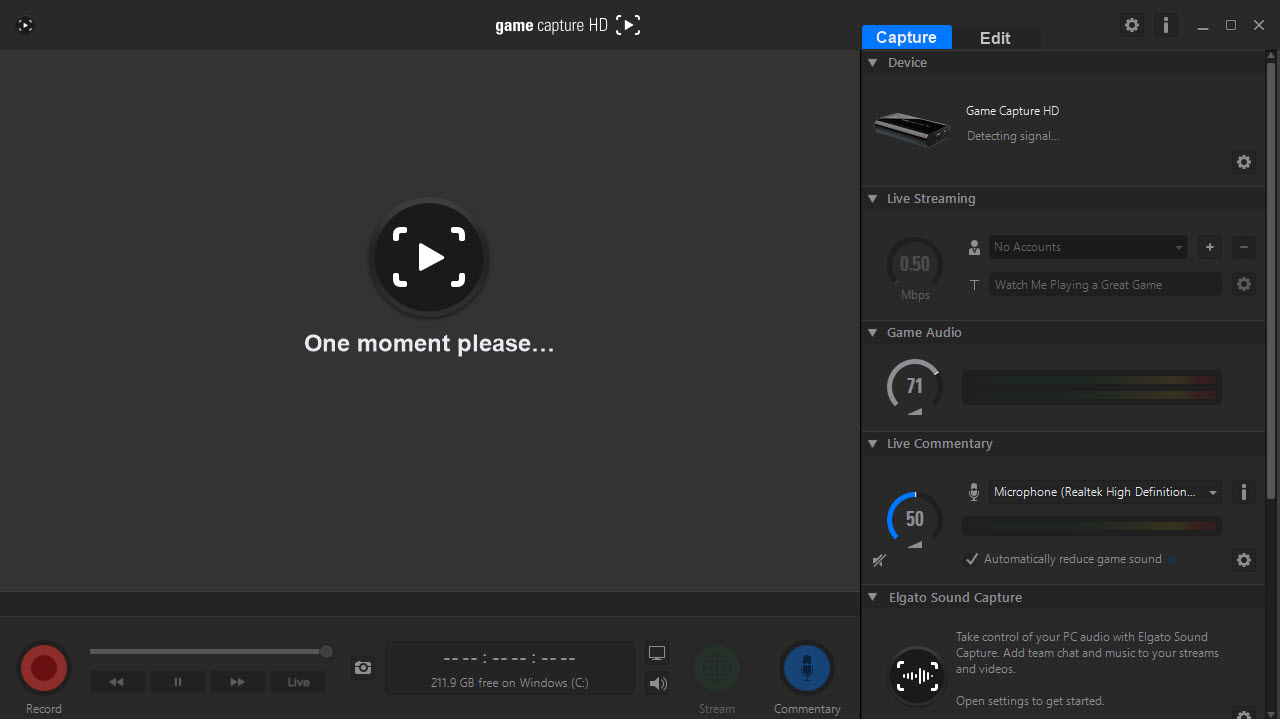Click the playback timeline slider handle
The image size is (1280, 719).
click(326, 651)
